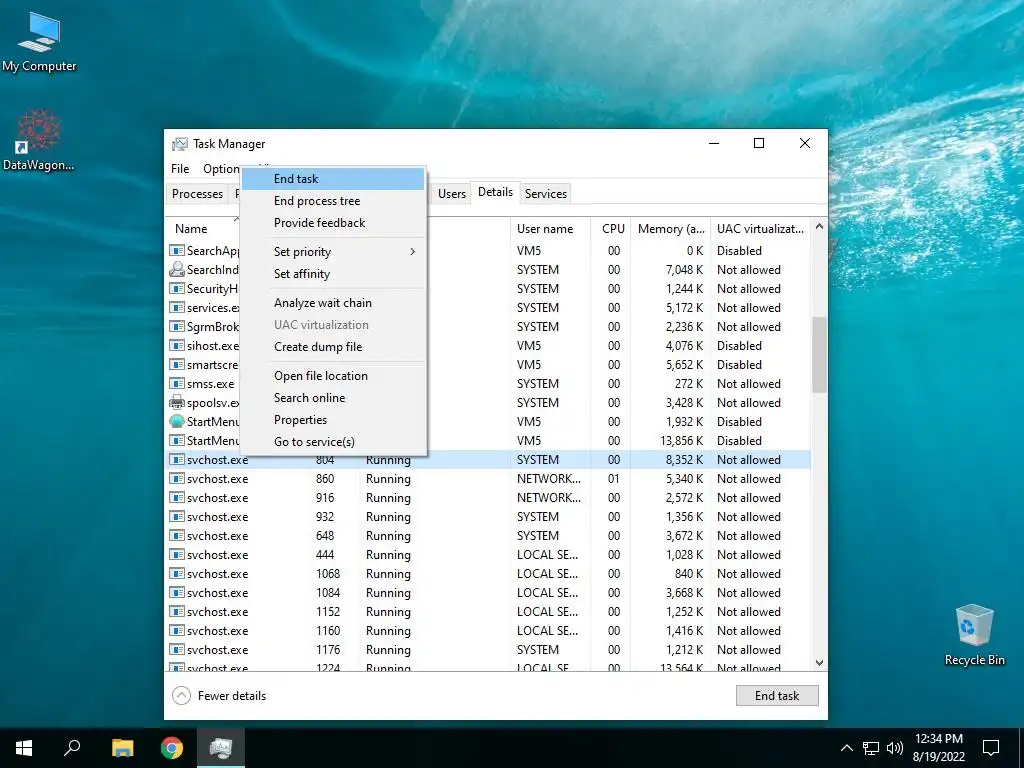This screenshot has width=1024, height=768.
Task: Select svchost.exe row with PID 916
Action: (488, 498)
